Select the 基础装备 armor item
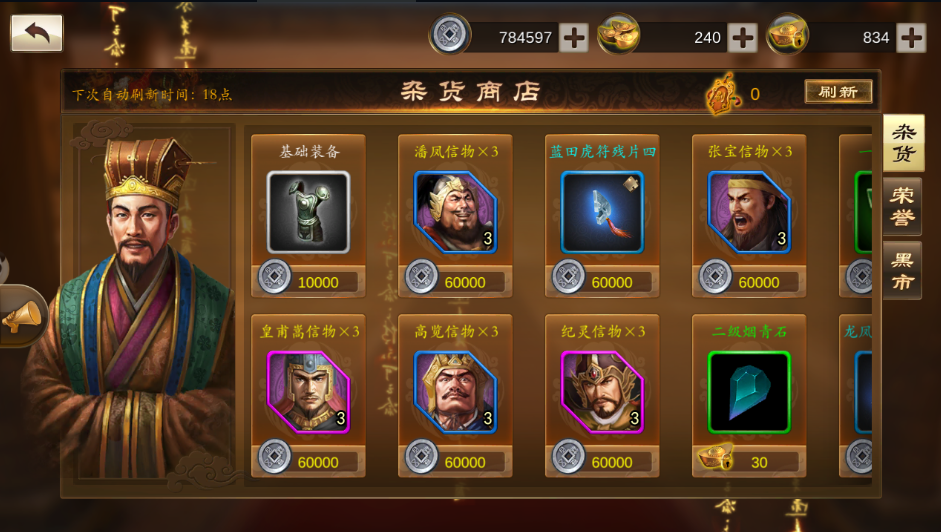This screenshot has width=941, height=532. [x=308, y=212]
